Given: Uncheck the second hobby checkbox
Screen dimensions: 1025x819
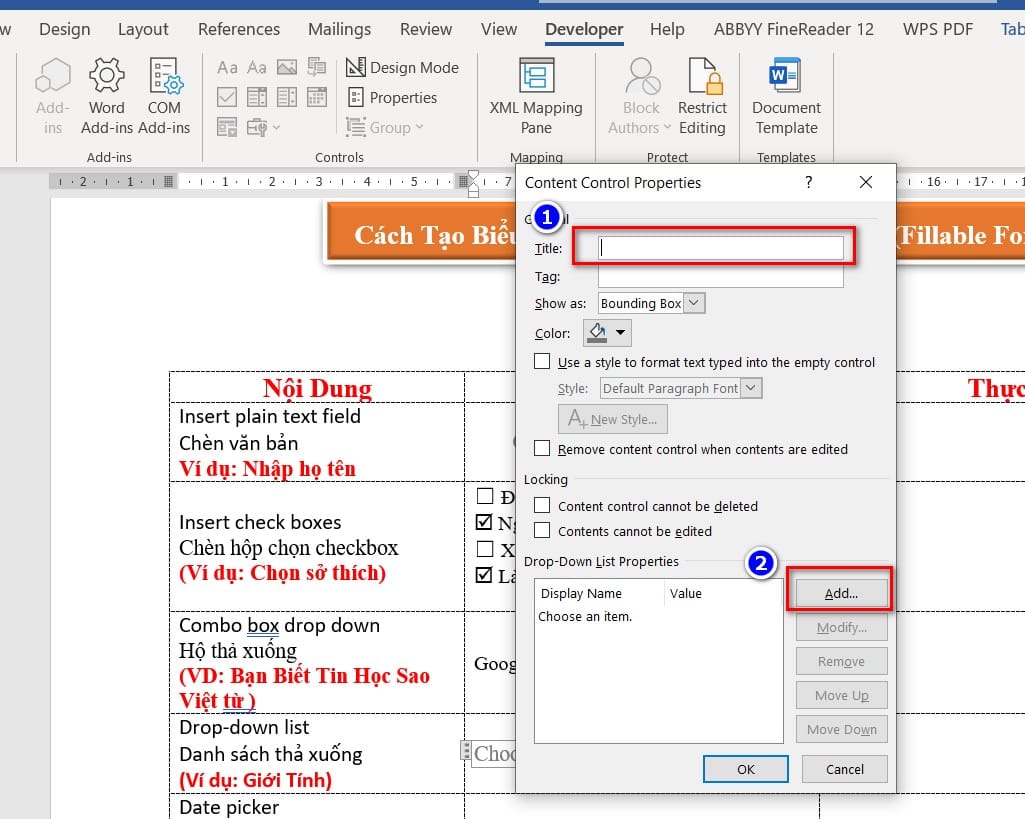Looking at the screenshot, I should point(484,522).
